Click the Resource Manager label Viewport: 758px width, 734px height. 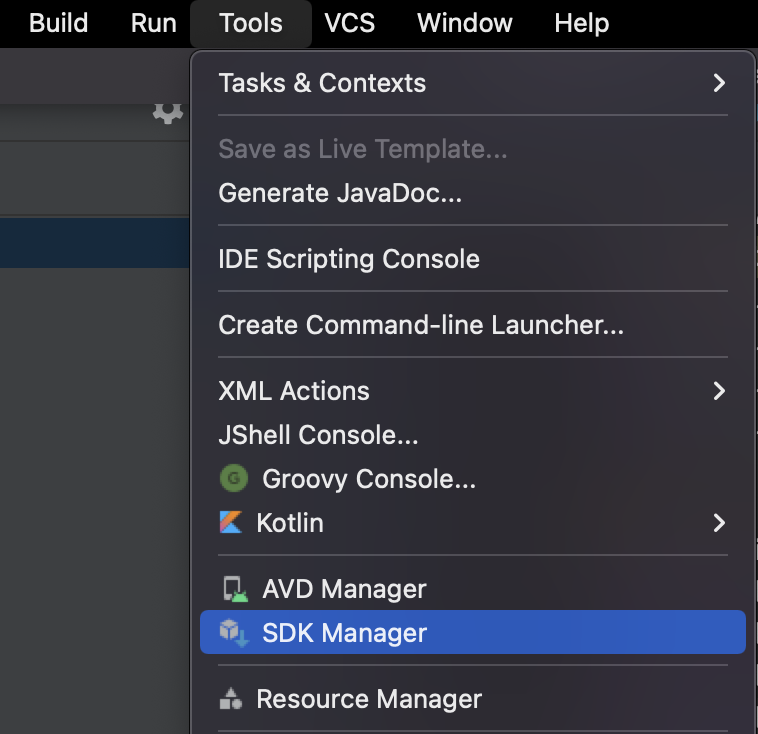click(x=369, y=699)
